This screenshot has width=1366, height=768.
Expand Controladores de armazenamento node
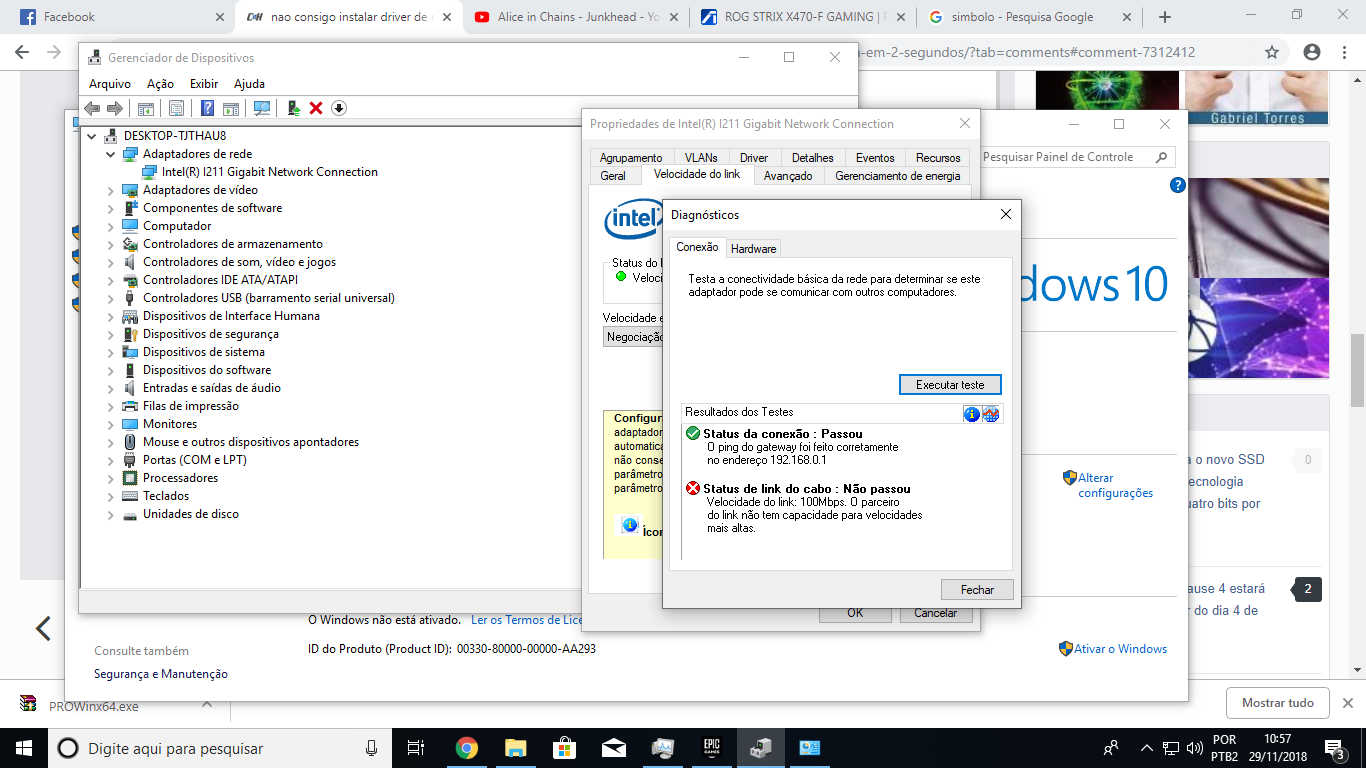point(111,244)
